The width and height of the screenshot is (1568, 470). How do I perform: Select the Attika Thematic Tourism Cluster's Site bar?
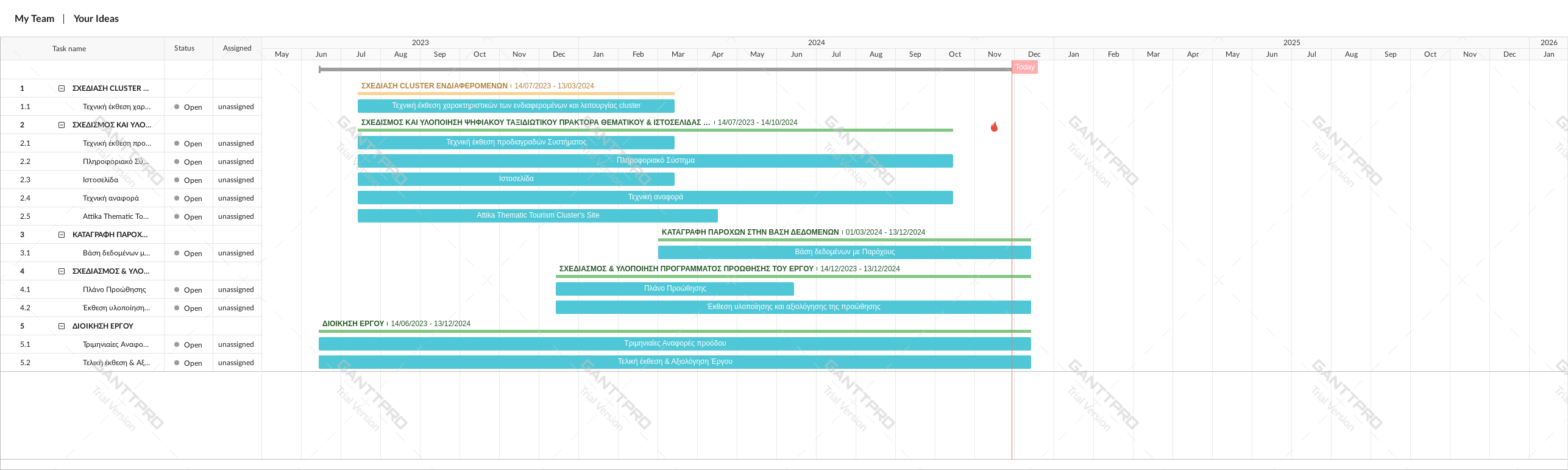(537, 216)
